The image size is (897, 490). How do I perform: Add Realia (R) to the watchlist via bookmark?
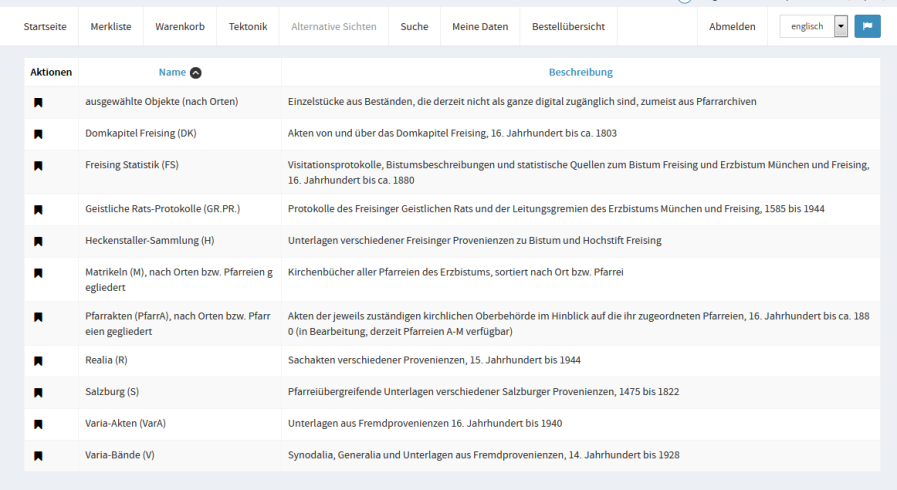39,360
